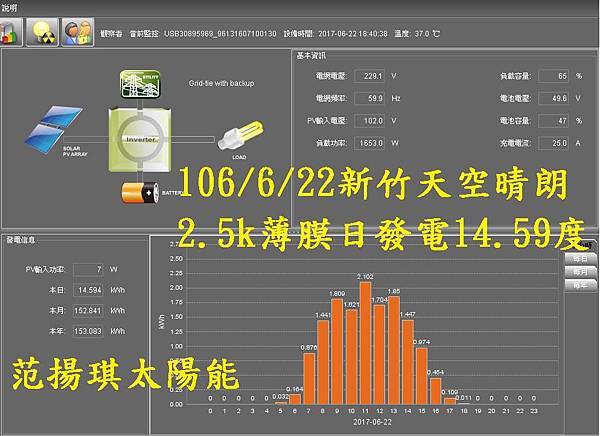Click the chart bar labeled 1.704
This screenshot has width=600, height=436.
tap(379, 354)
